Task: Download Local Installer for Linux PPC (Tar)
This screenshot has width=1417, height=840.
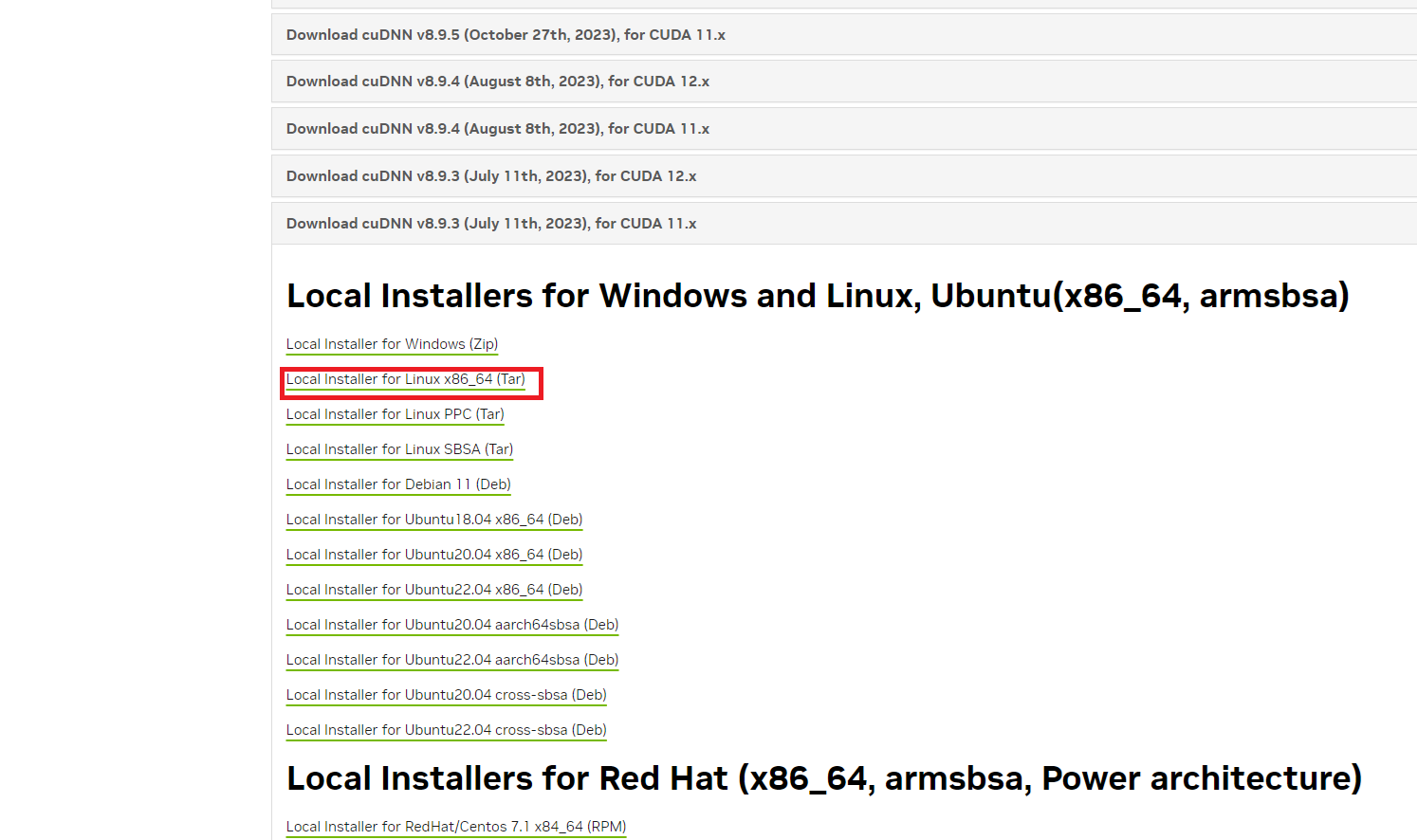Action: coord(396,414)
